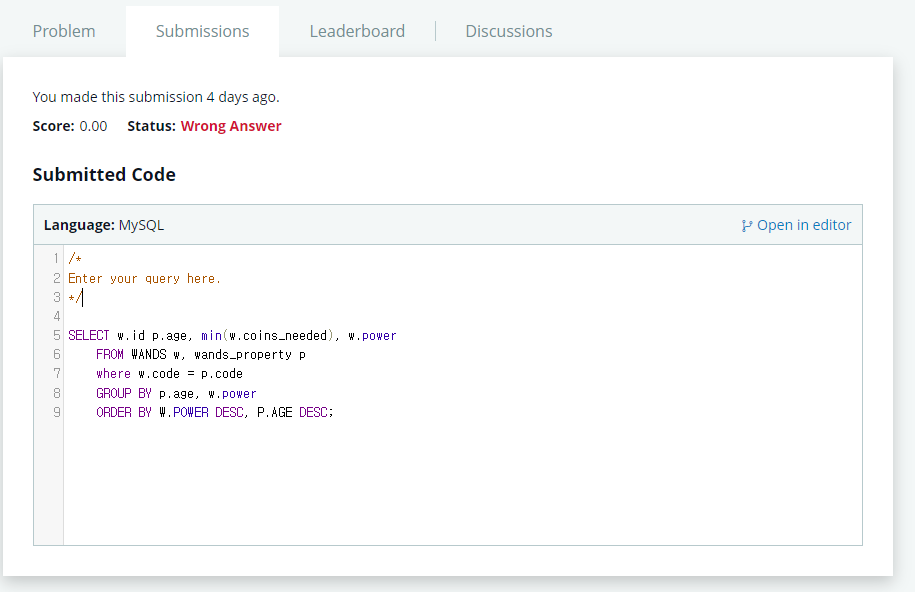Click the GROUP BY p.age line

[x=176, y=393]
